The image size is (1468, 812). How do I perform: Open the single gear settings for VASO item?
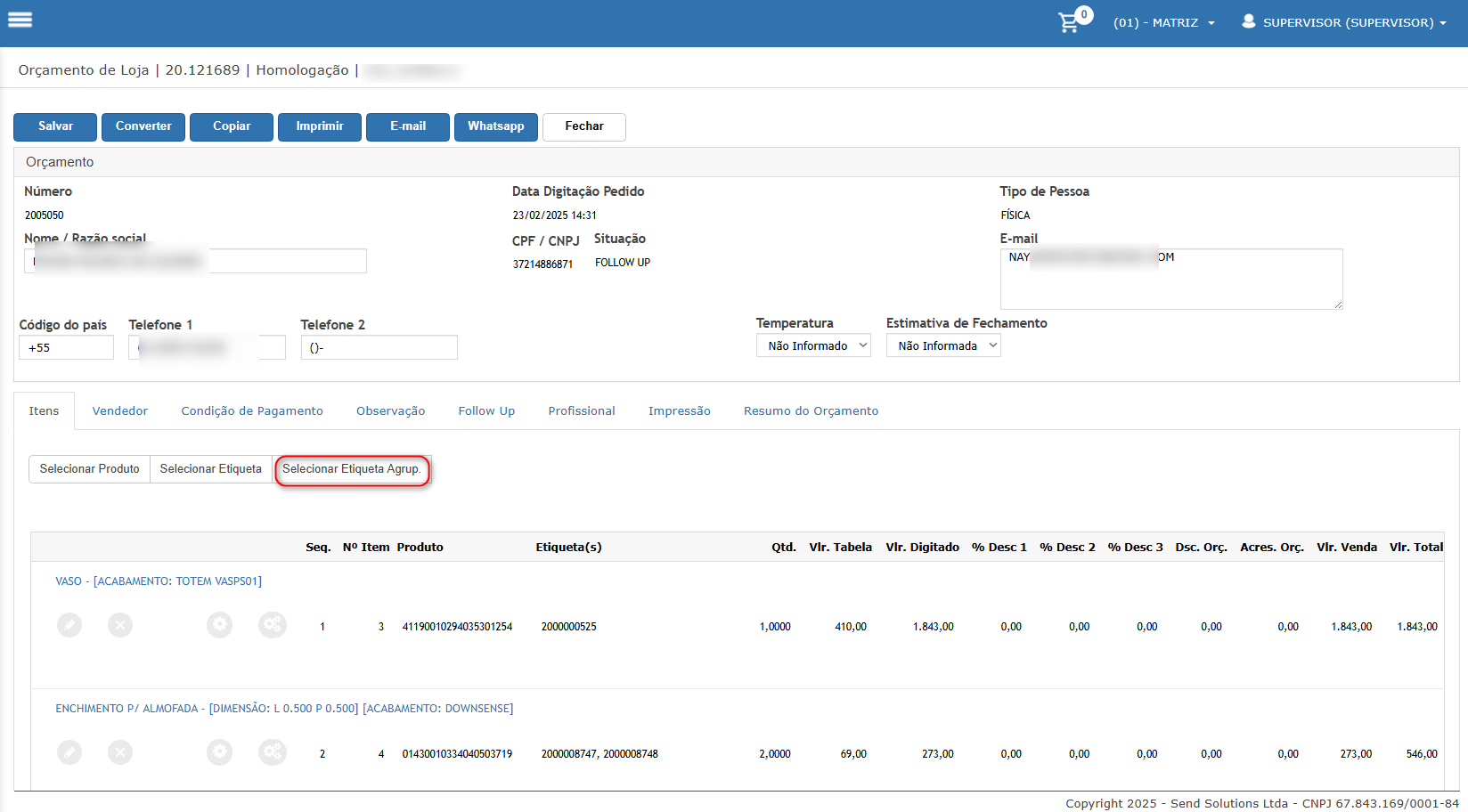220,625
